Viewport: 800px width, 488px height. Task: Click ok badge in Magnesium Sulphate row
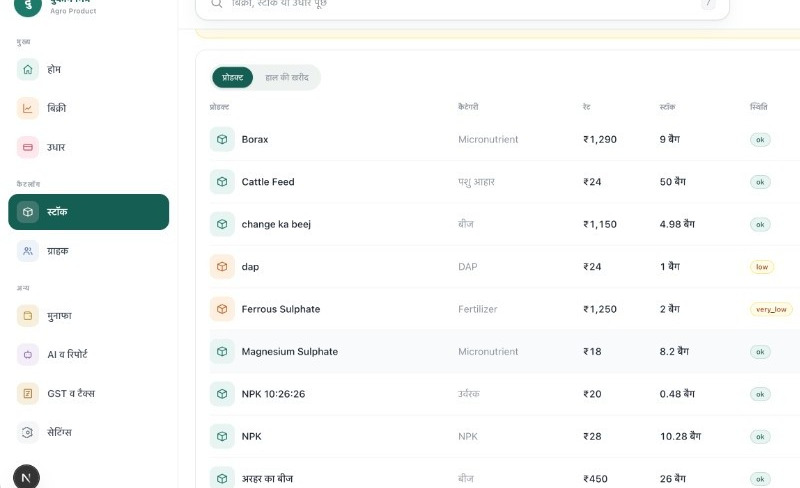[760, 352]
